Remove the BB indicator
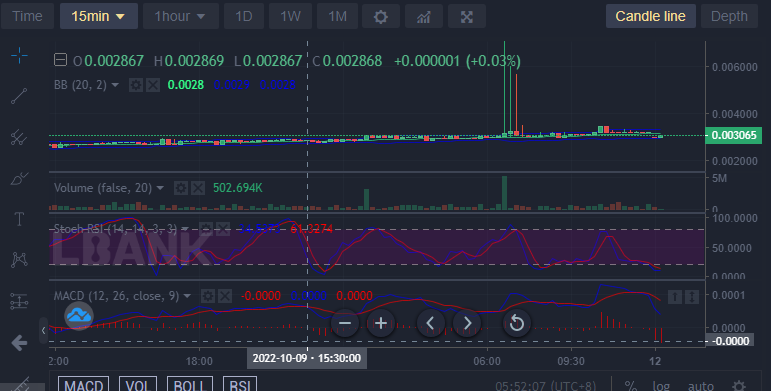771x391 pixels. point(153,85)
